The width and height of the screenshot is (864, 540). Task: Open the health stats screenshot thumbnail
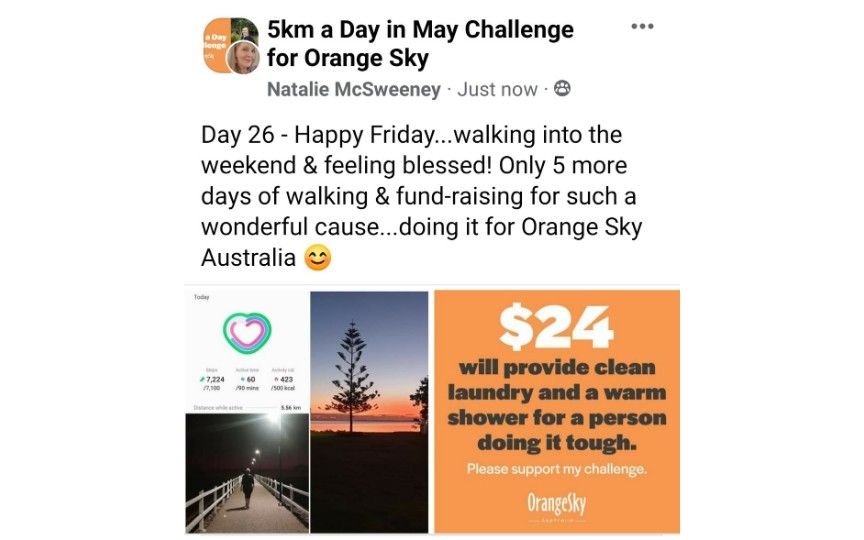coord(247,352)
